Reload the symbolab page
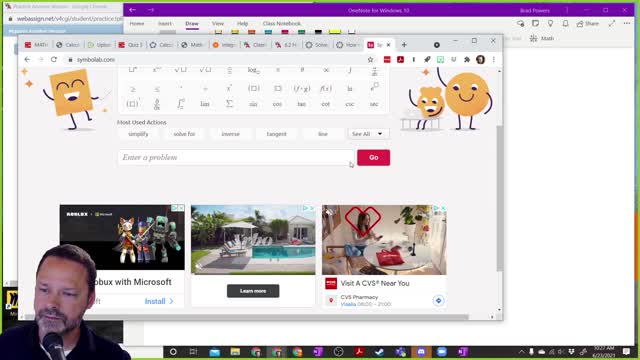Screen dimensions: 640x360 click(x=54, y=60)
